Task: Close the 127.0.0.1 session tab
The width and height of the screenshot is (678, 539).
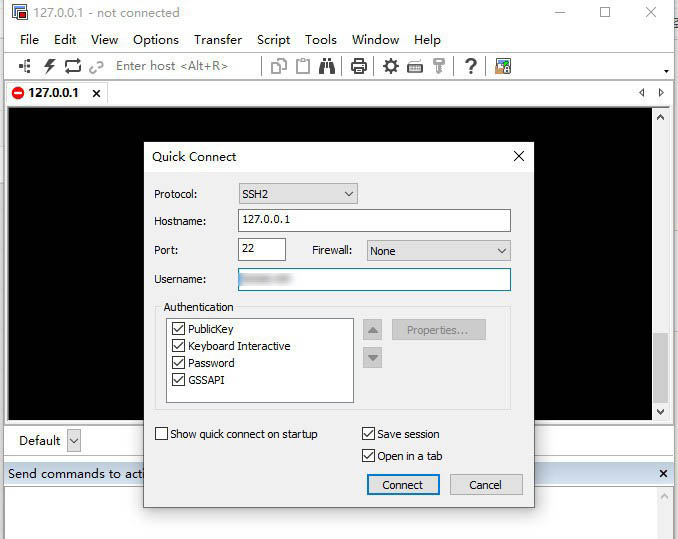Action: 96,93
